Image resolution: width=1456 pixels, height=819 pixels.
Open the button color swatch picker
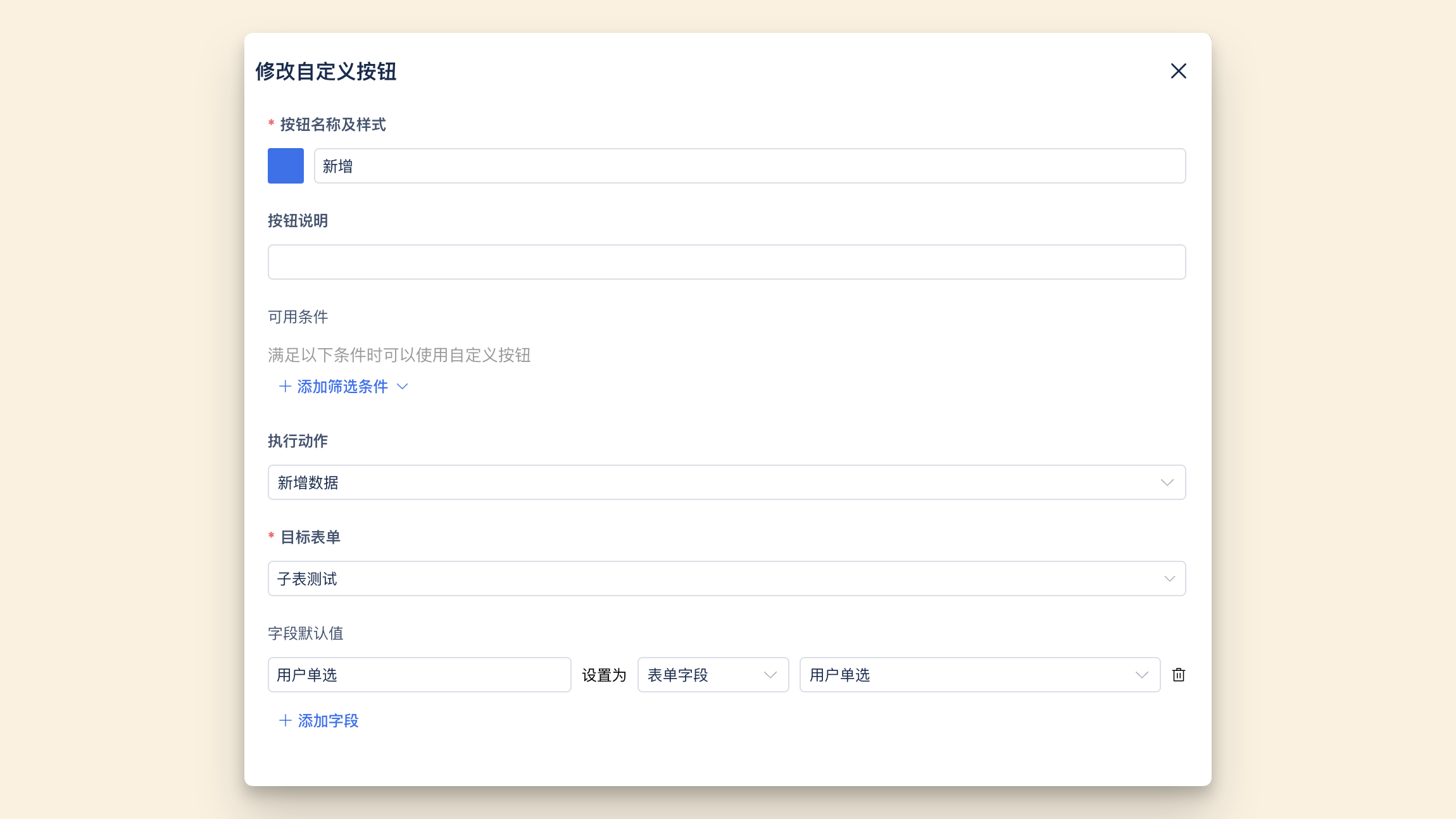point(286,165)
